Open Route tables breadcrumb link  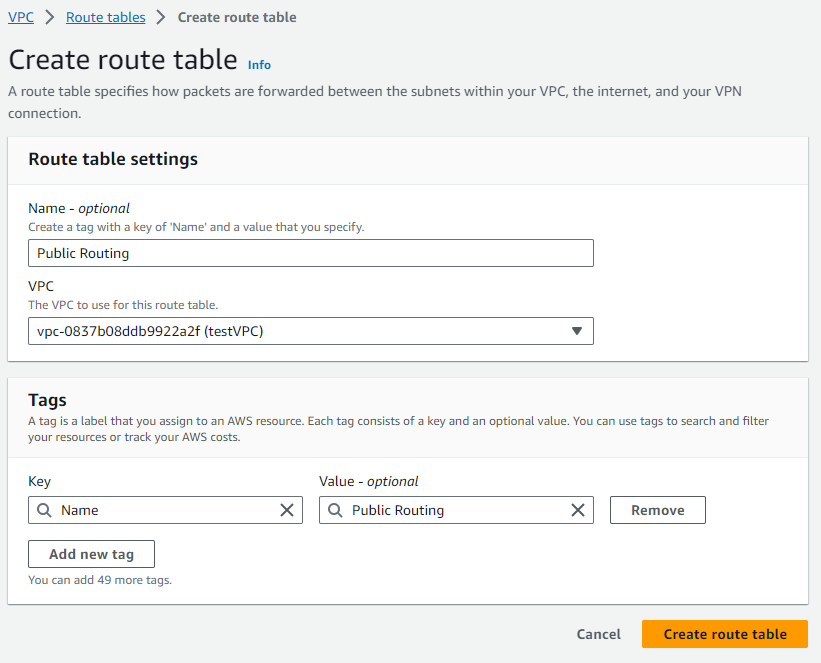coord(106,17)
